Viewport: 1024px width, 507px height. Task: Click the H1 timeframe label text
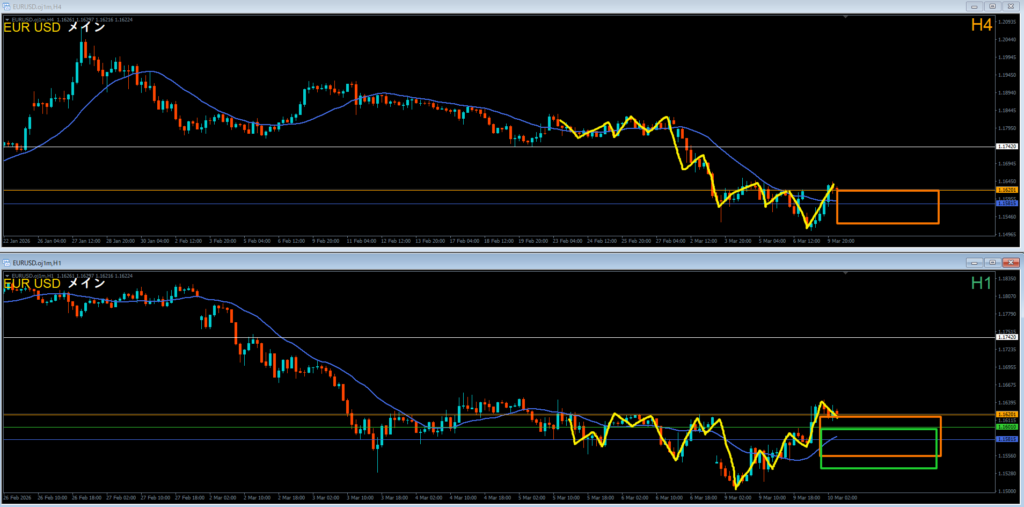981,283
